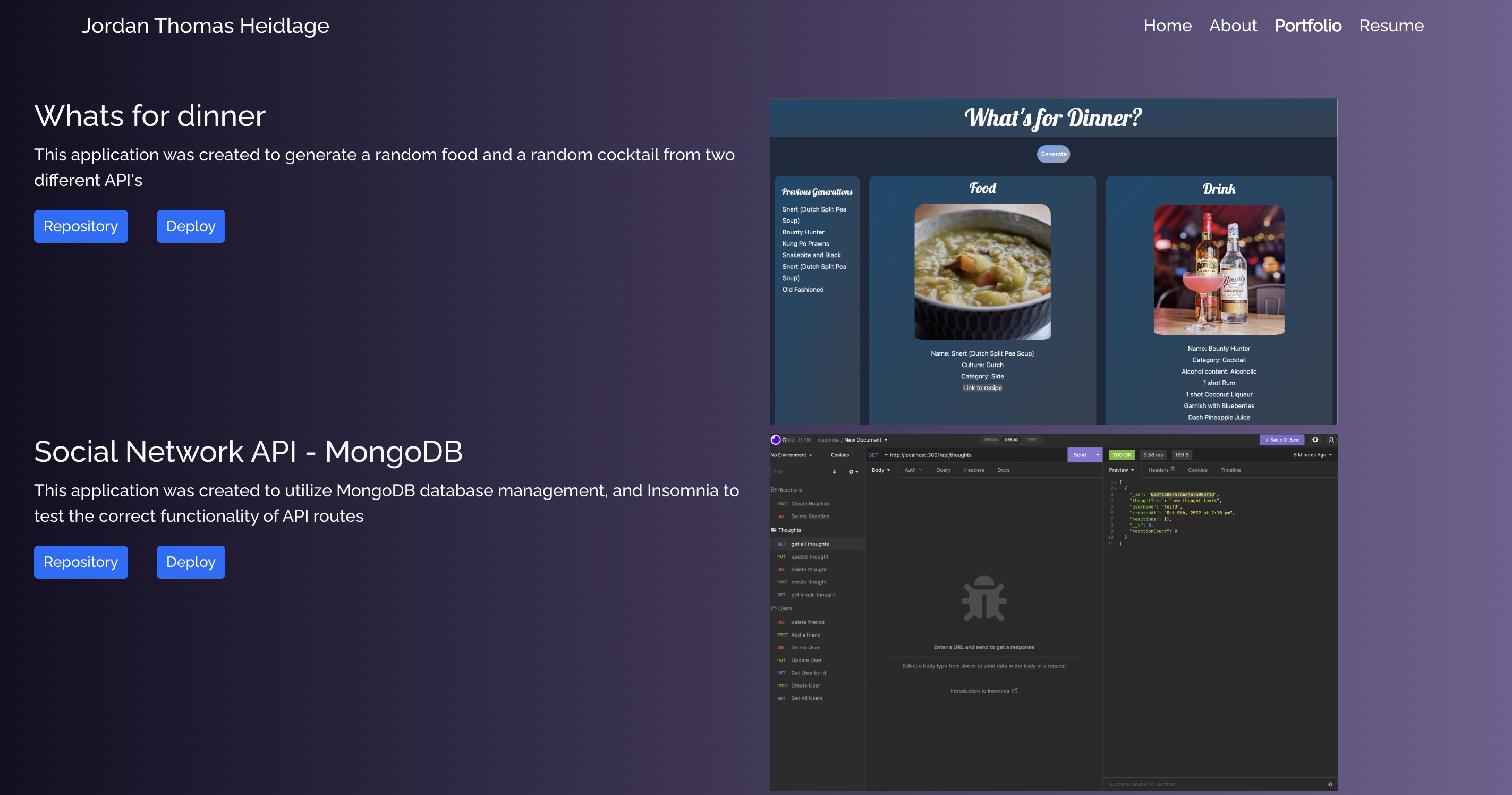Screen dimensions: 1512x795
Task: Open the Insomnia settings gear icon
Action: pyautogui.click(x=1315, y=440)
